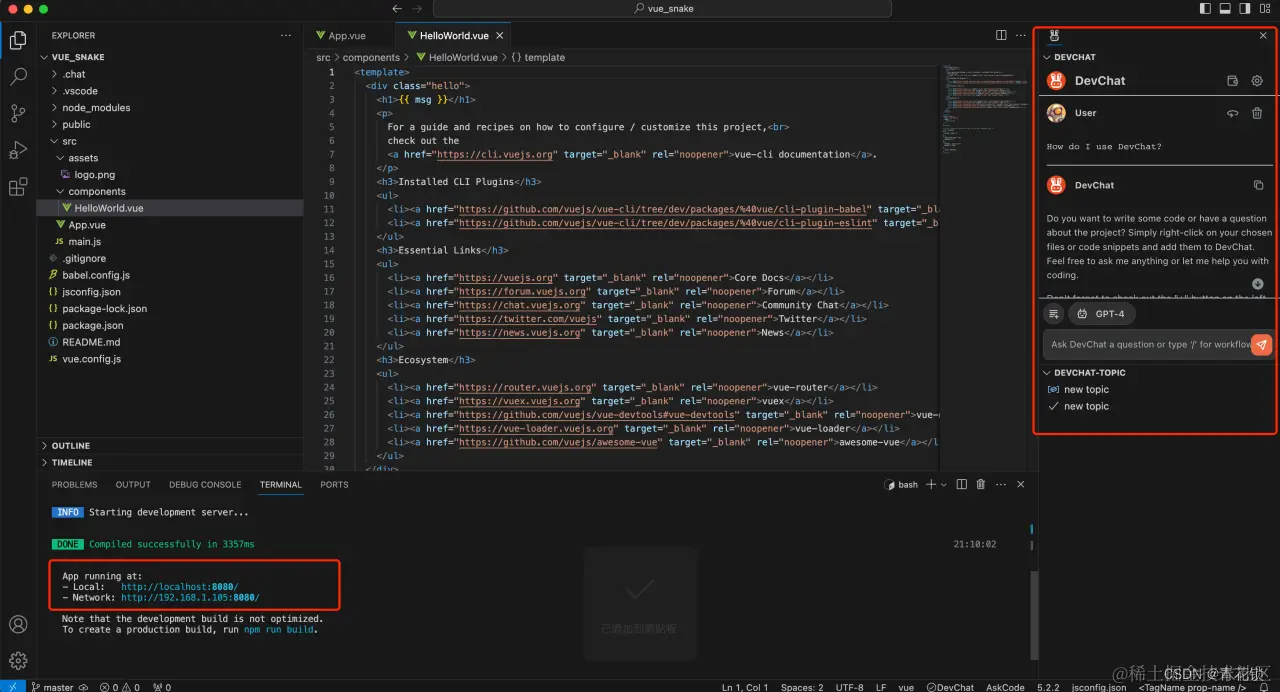Viewport: 1280px width, 692px height.
Task: Open the PROBLEMS panel tab
Action: tap(75, 484)
